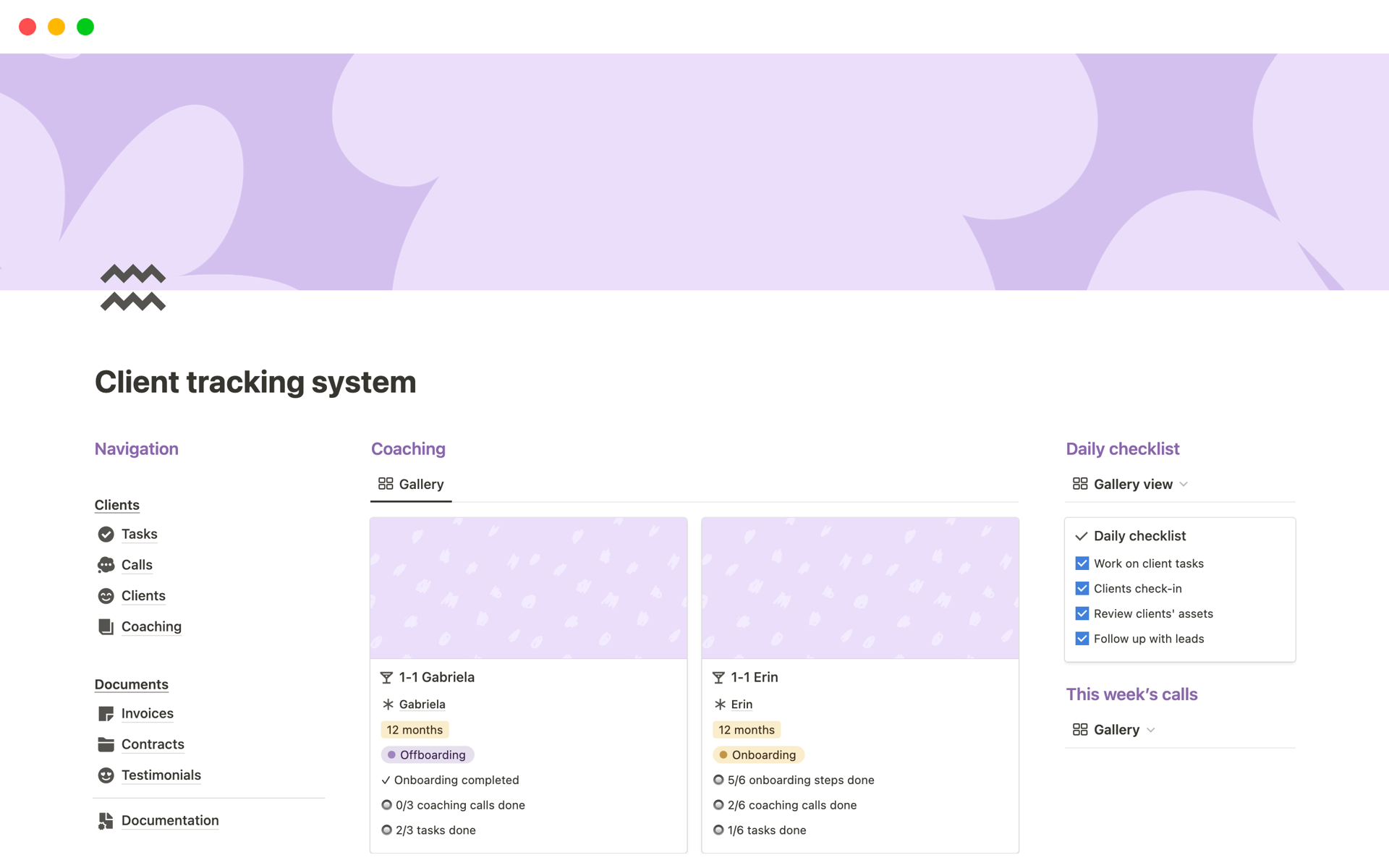Click the Clients smiley face icon
This screenshot has height=868, width=1389.
(x=106, y=596)
